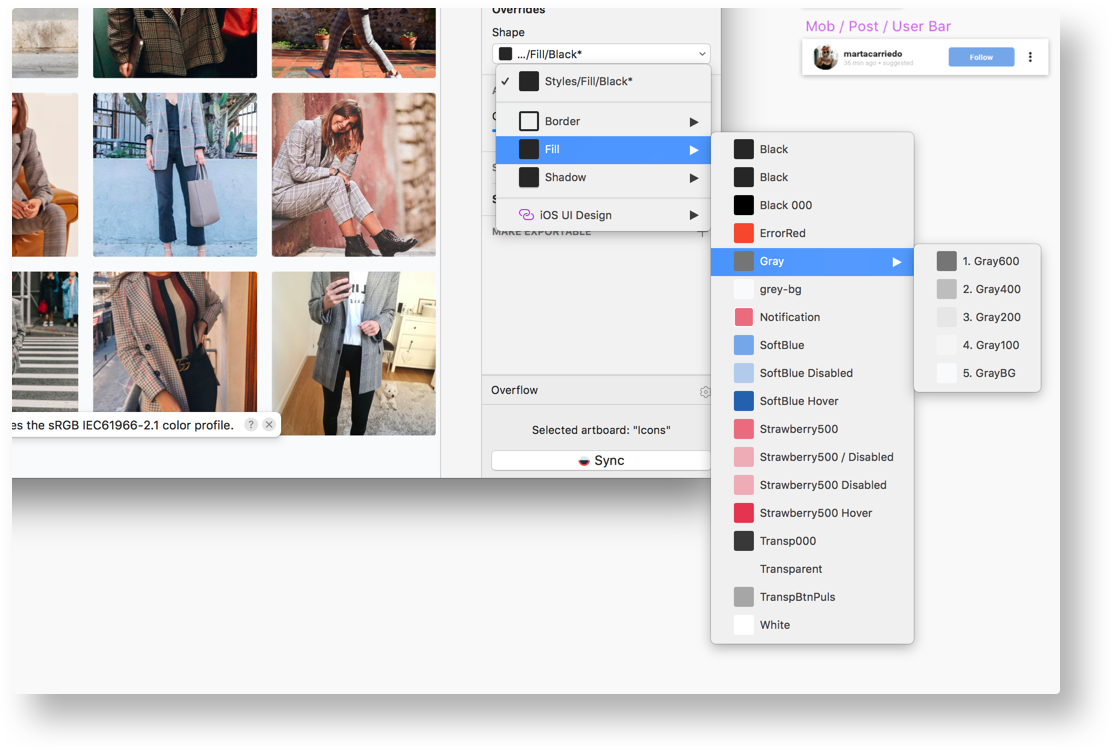Click the three-dot menu in User Bar

1030,57
